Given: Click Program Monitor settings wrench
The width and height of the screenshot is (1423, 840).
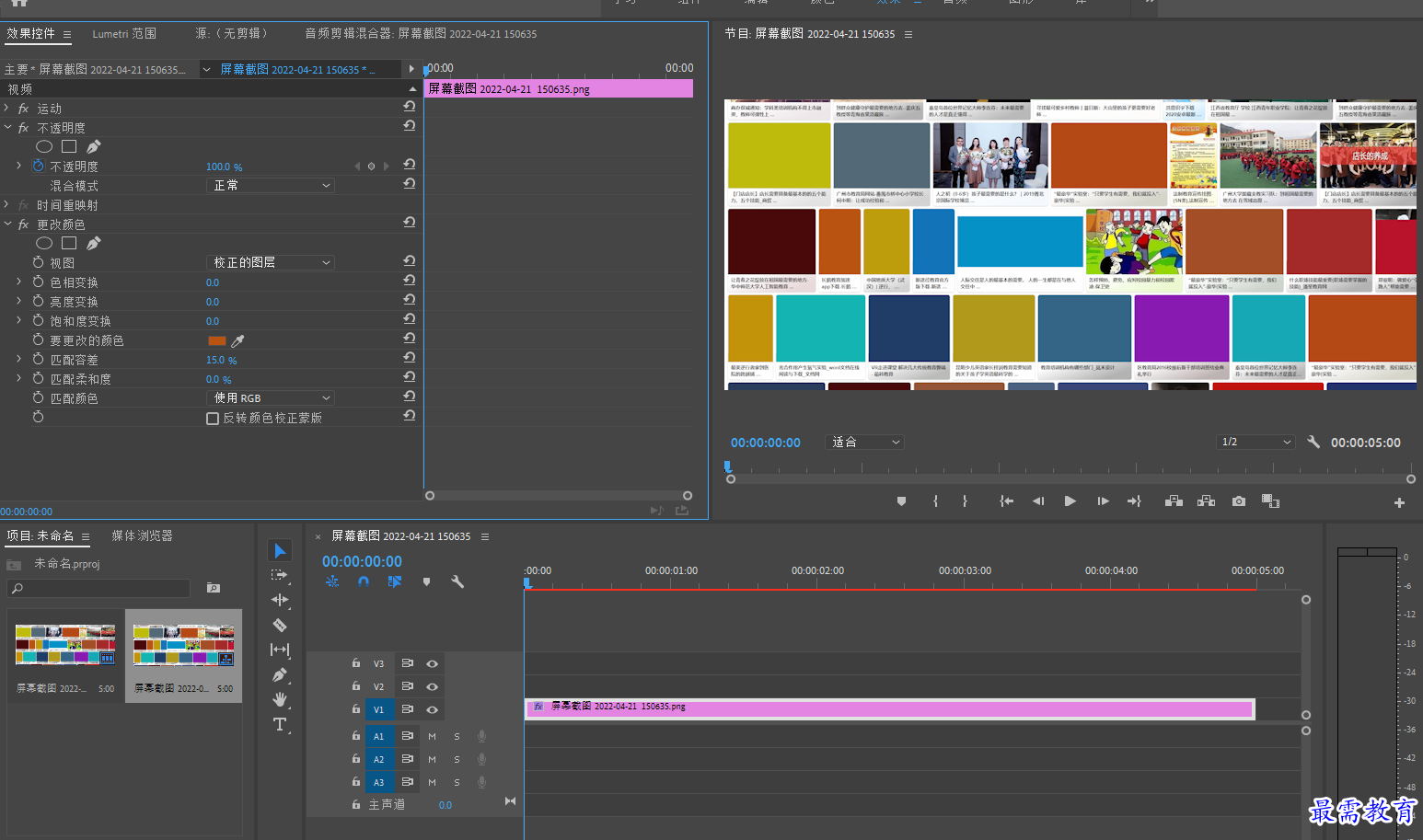Looking at the screenshot, I should click(x=1313, y=442).
